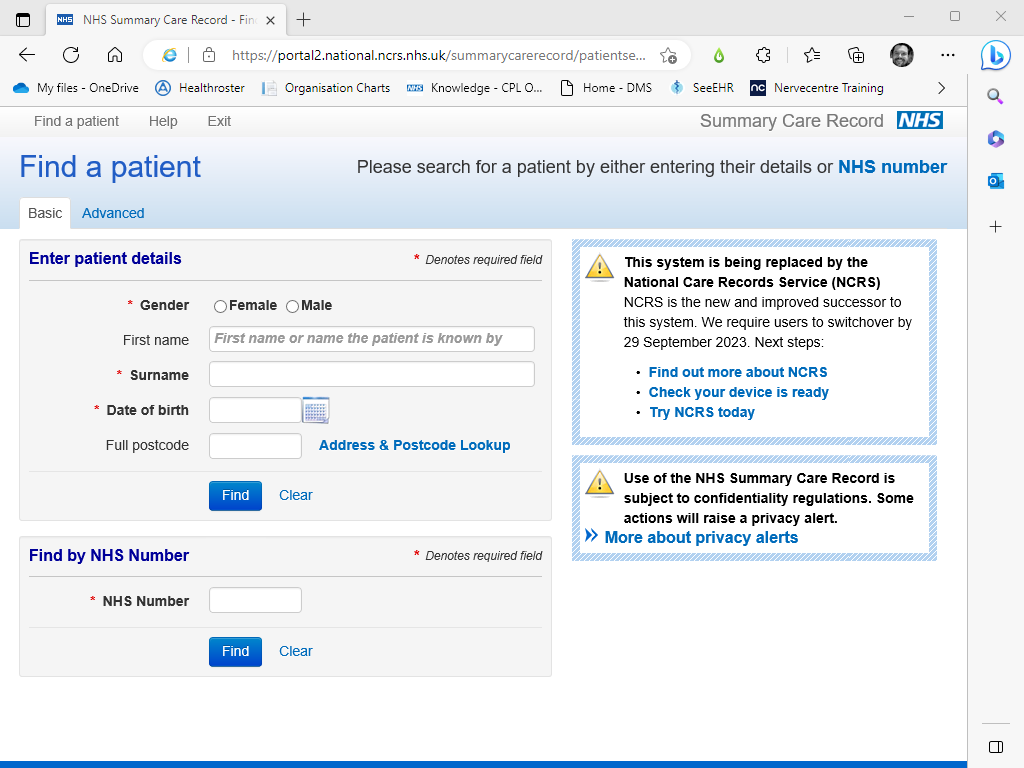Click the NHS number link in heading
This screenshot has width=1024, height=768.
coord(892,167)
